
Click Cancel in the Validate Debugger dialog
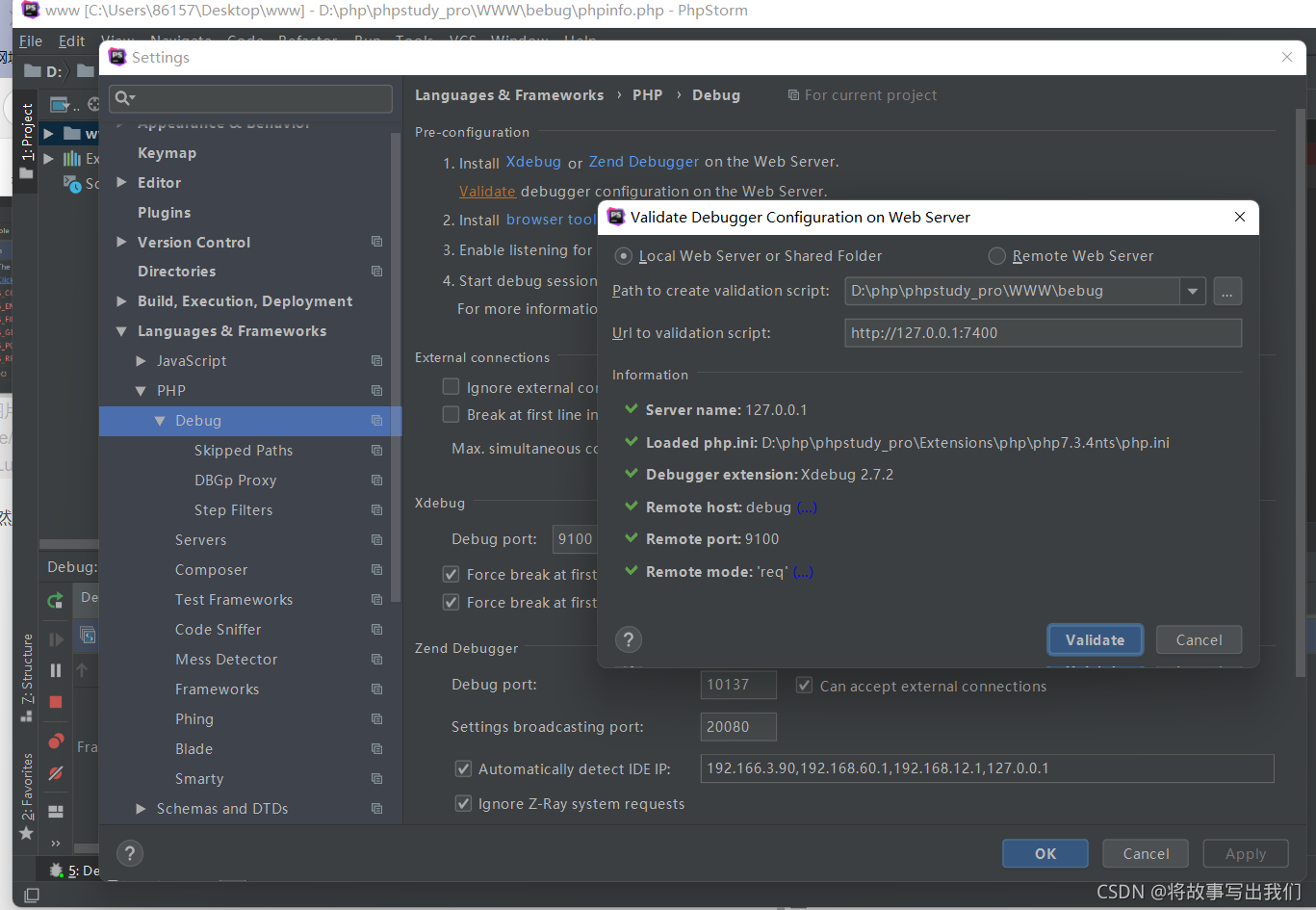[1199, 639]
